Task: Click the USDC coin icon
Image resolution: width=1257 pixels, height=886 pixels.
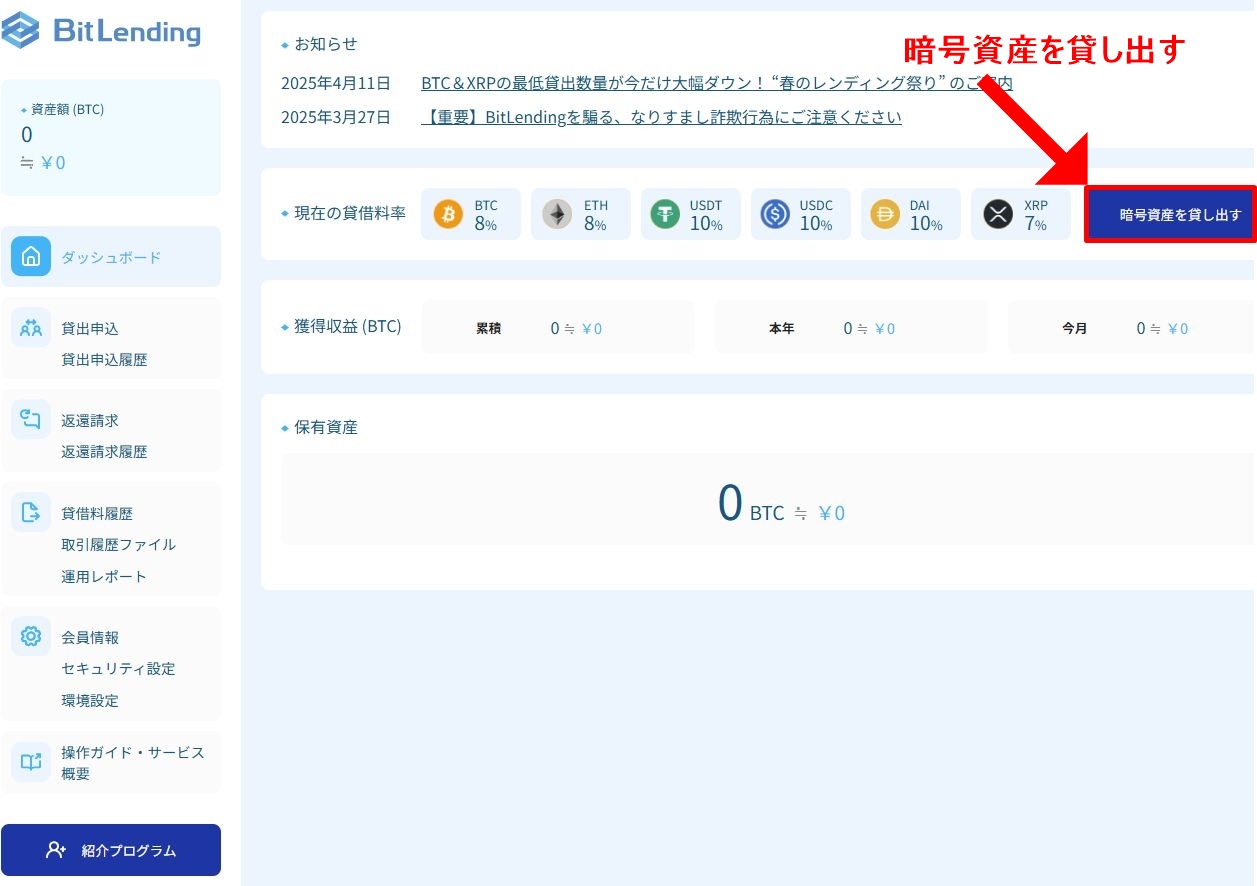Action: pyautogui.click(x=775, y=214)
